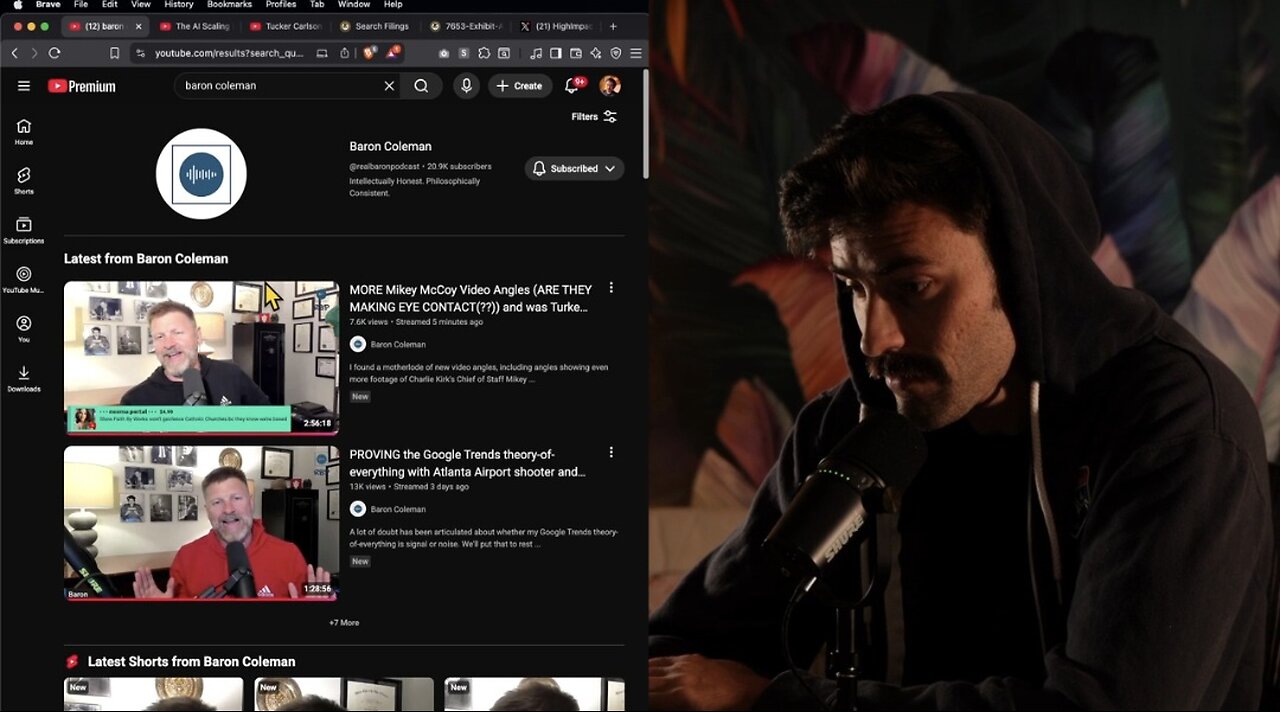Switch to The AI Scaling tab
Image resolution: width=1280 pixels, height=712 pixels.
[x=195, y=26]
